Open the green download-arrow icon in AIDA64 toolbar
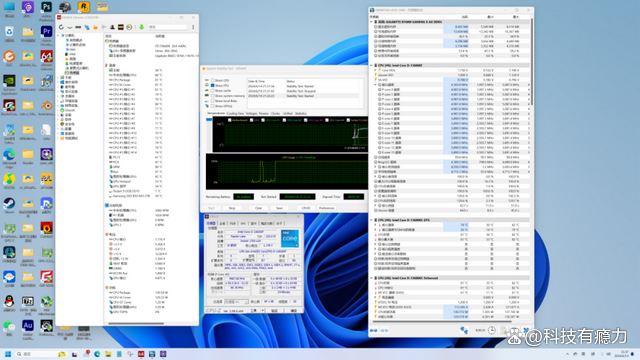This screenshot has width=640, height=360. [x=141, y=27]
